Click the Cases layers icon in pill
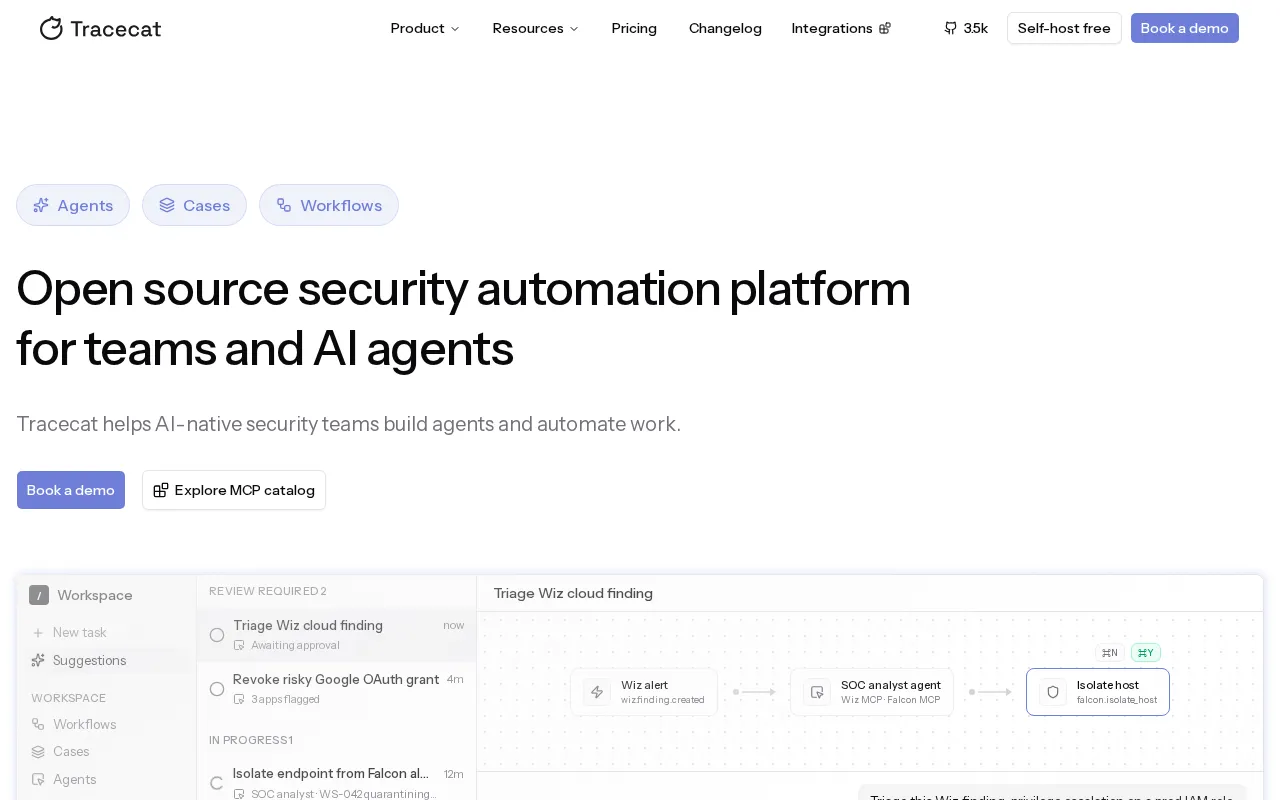This screenshot has width=1280, height=800. pyautogui.click(x=167, y=205)
